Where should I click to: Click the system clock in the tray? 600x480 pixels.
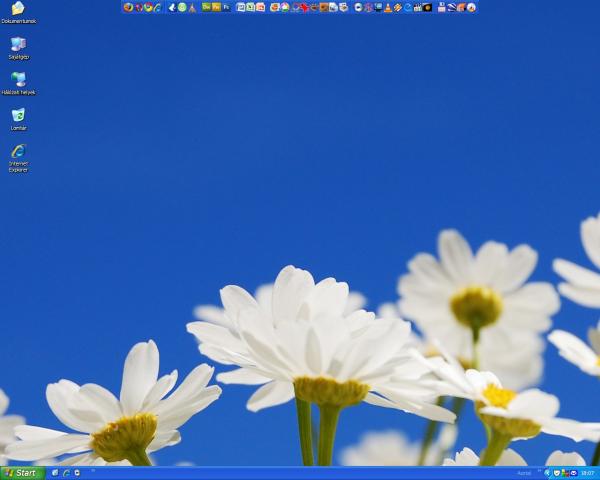[587, 473]
